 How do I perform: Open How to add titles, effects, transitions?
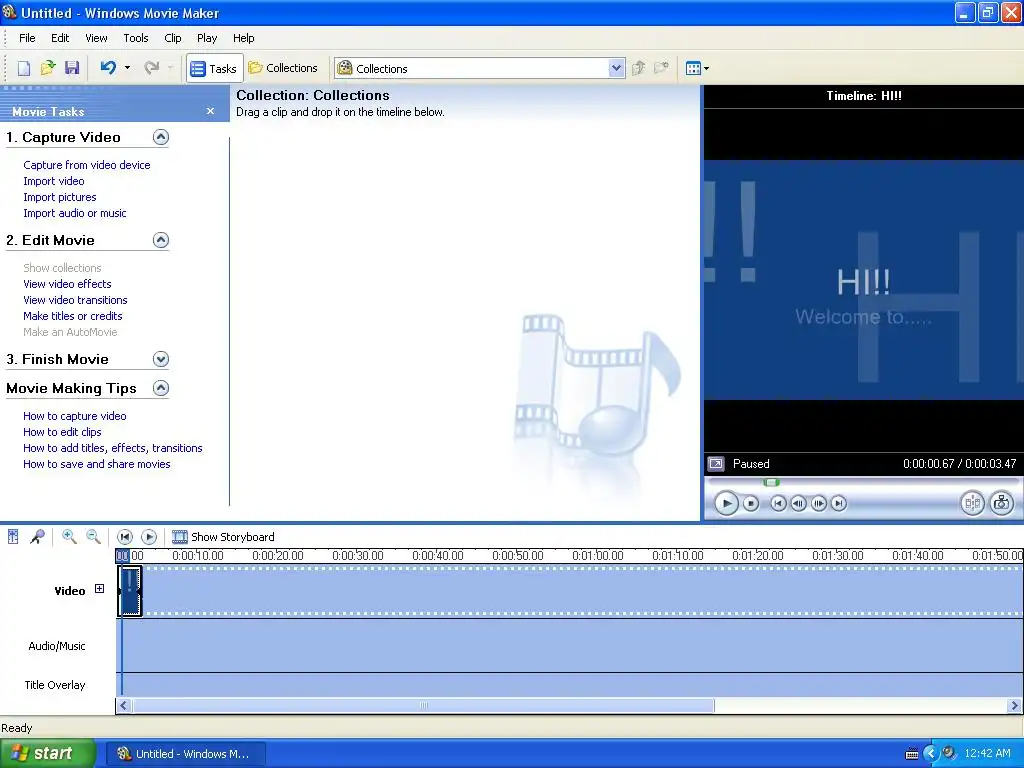point(112,448)
